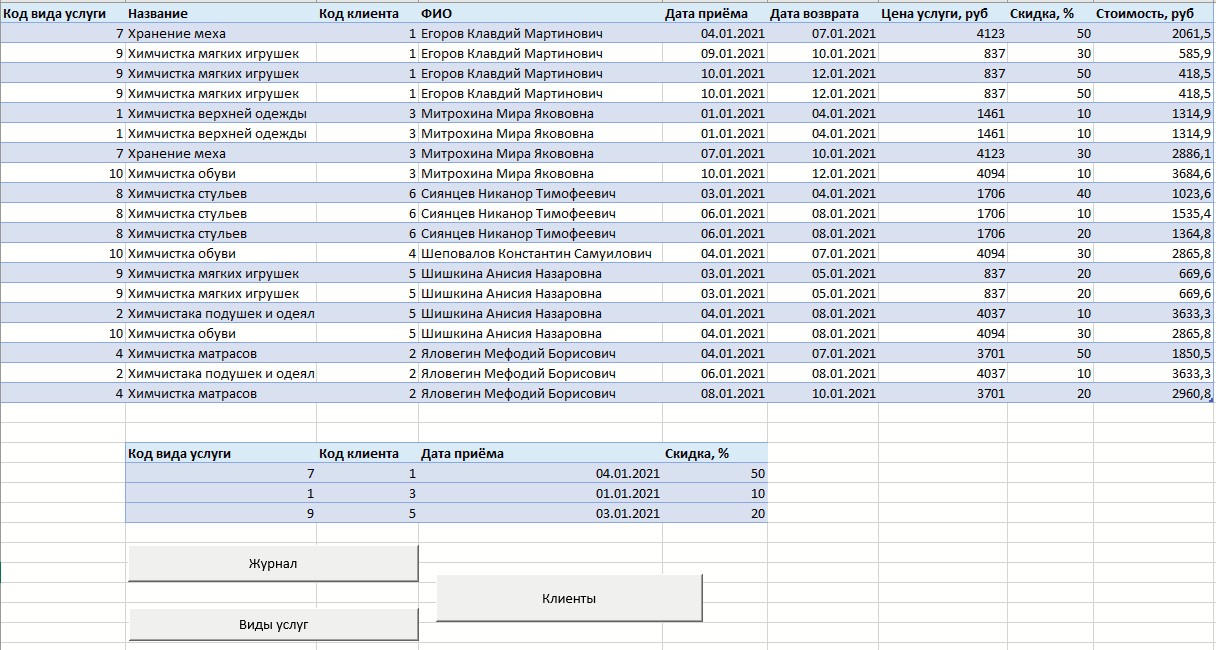
Task: Select the Название column header
Action: (221, 14)
